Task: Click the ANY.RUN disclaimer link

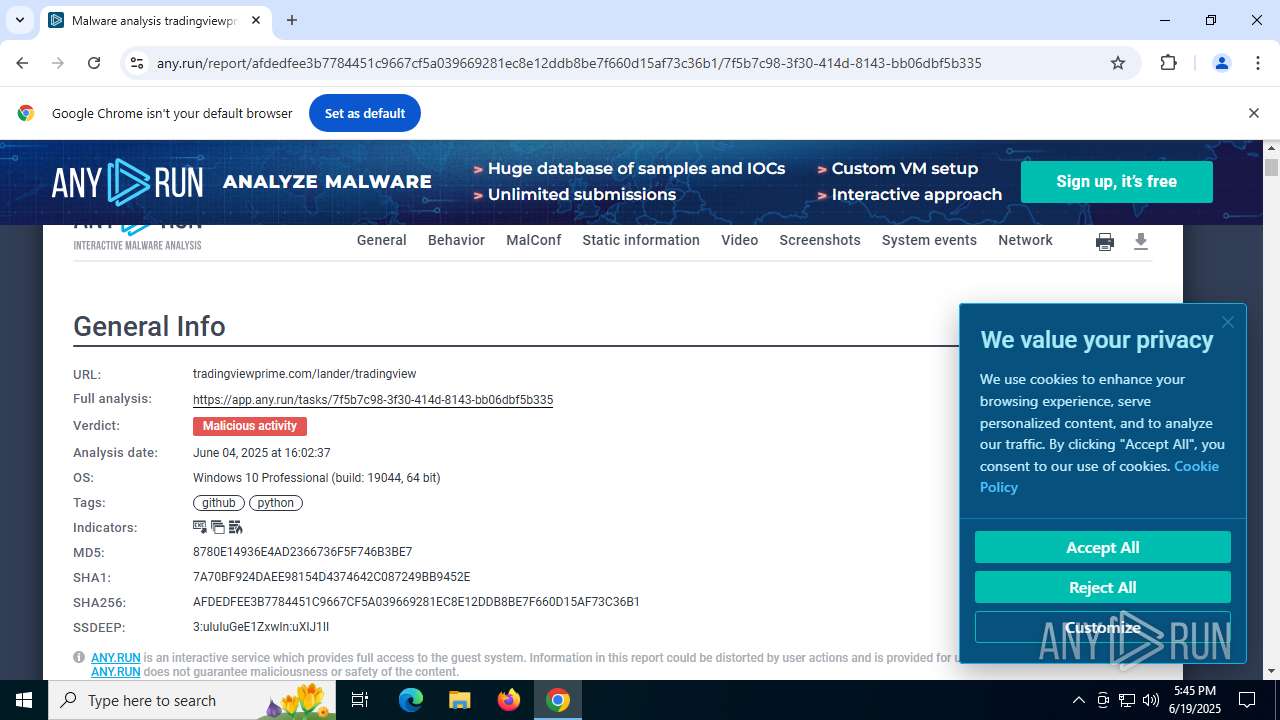Action: (116, 658)
